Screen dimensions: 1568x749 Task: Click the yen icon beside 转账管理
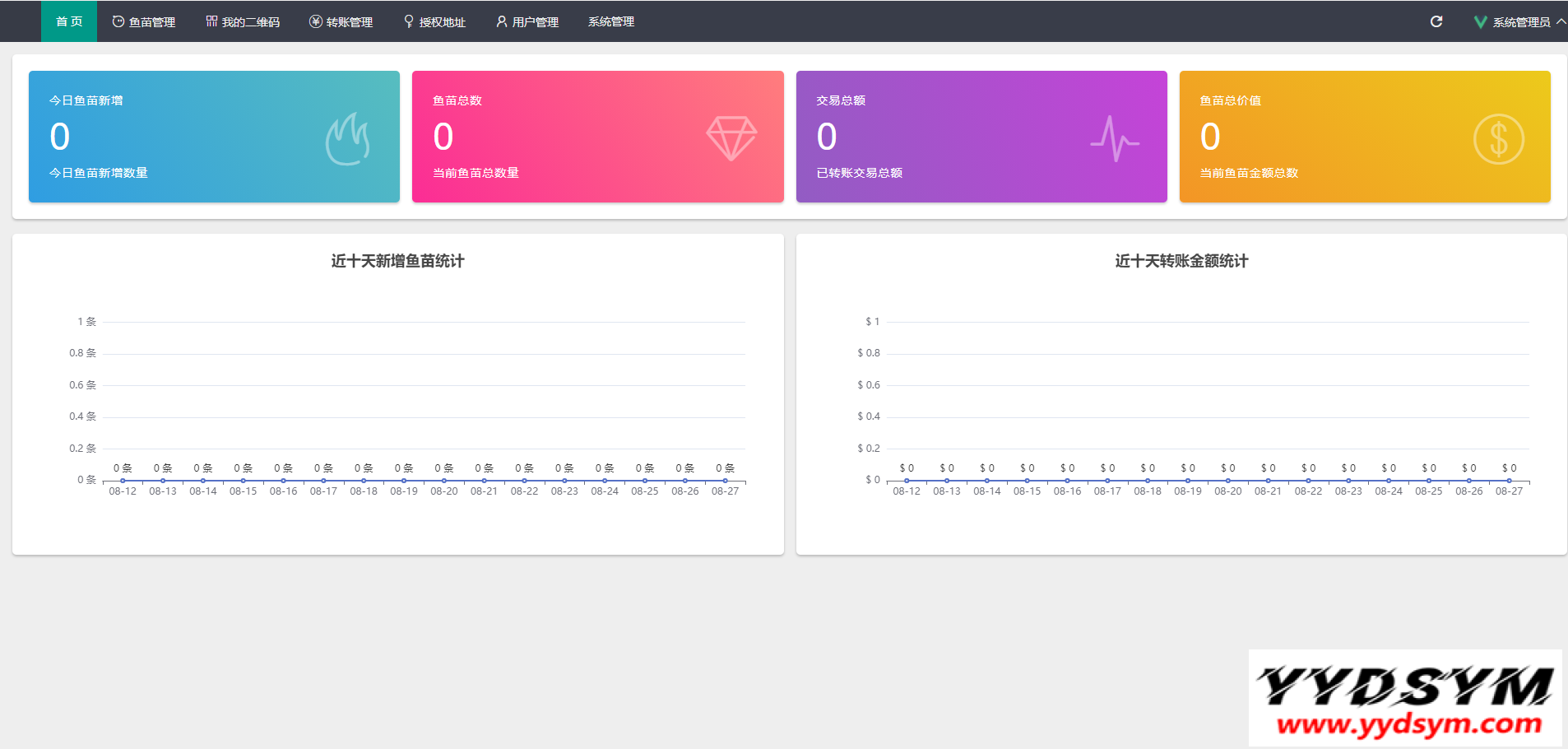click(x=315, y=21)
